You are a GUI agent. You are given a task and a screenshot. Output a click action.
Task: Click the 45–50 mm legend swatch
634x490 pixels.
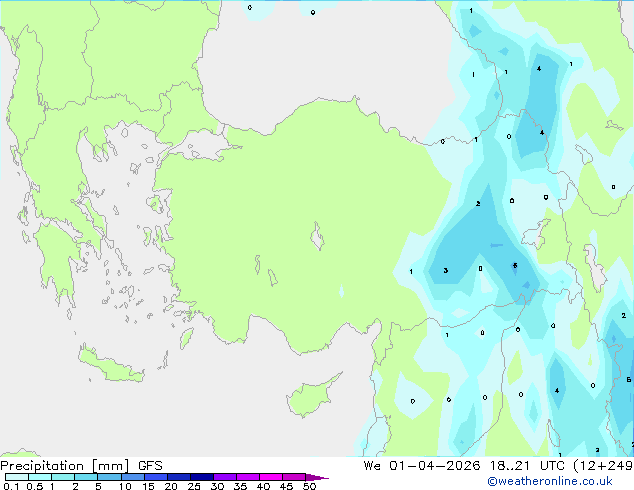click(294, 477)
